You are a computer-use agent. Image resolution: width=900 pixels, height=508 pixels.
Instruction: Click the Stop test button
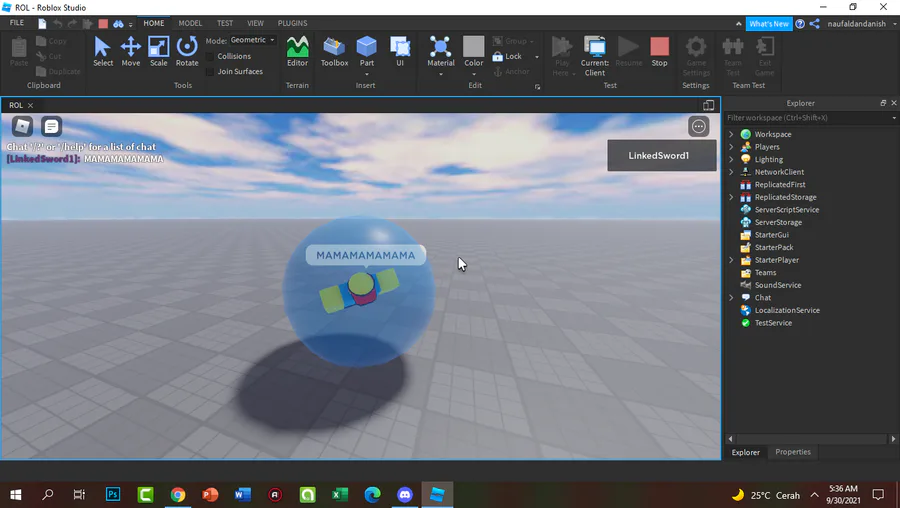660,52
